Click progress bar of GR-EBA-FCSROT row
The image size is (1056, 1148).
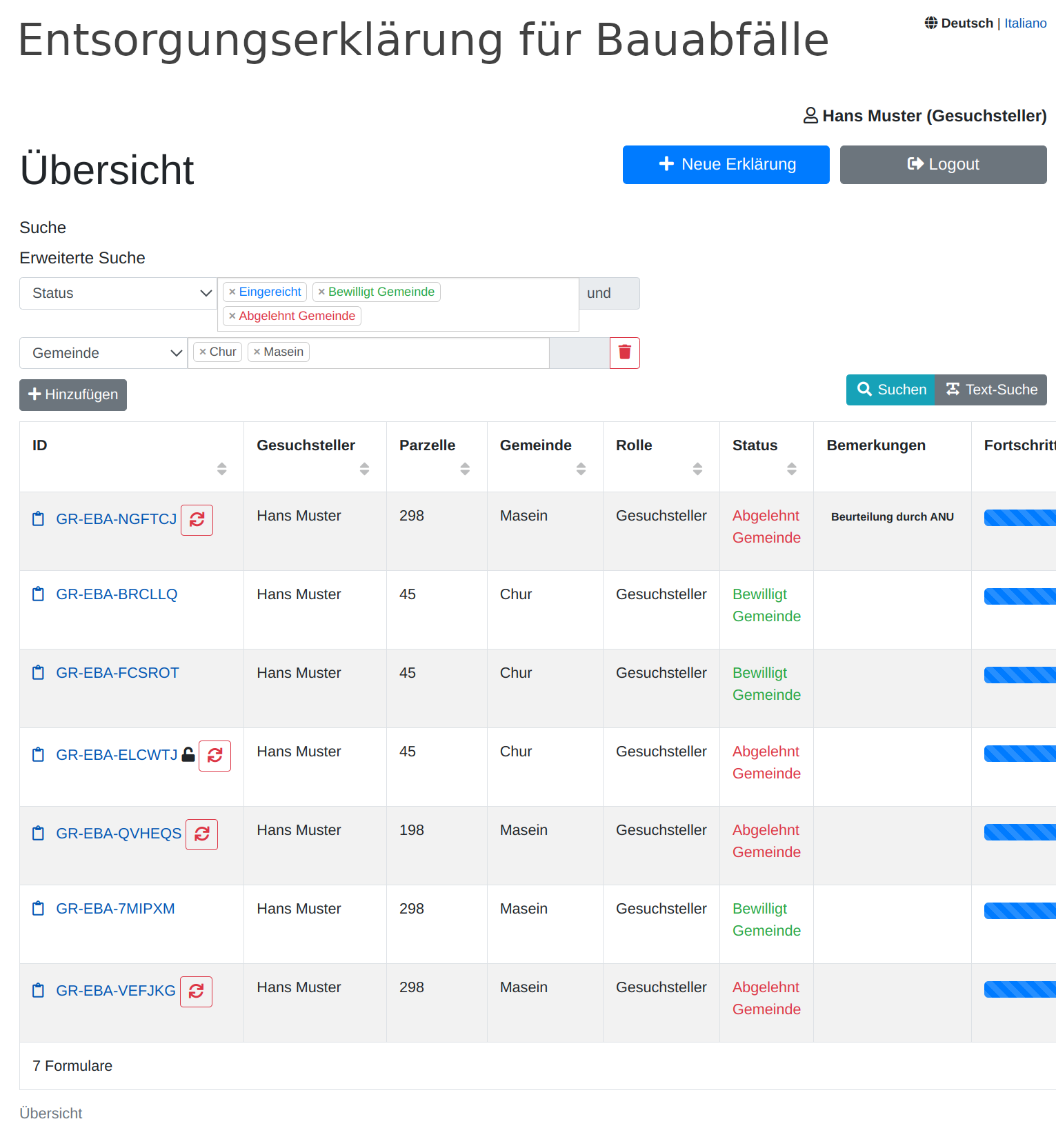[x=1019, y=675]
